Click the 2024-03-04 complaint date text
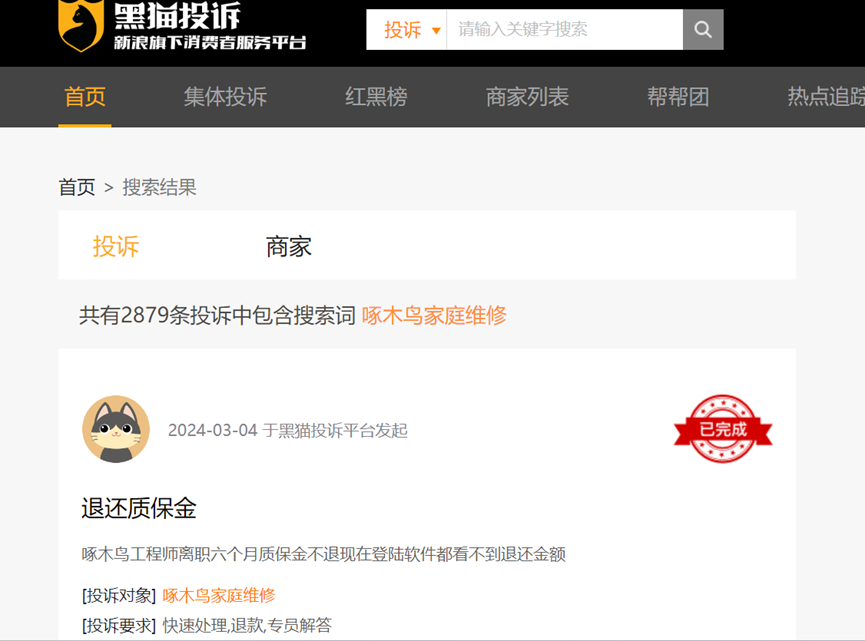The image size is (865, 641). click(212, 430)
